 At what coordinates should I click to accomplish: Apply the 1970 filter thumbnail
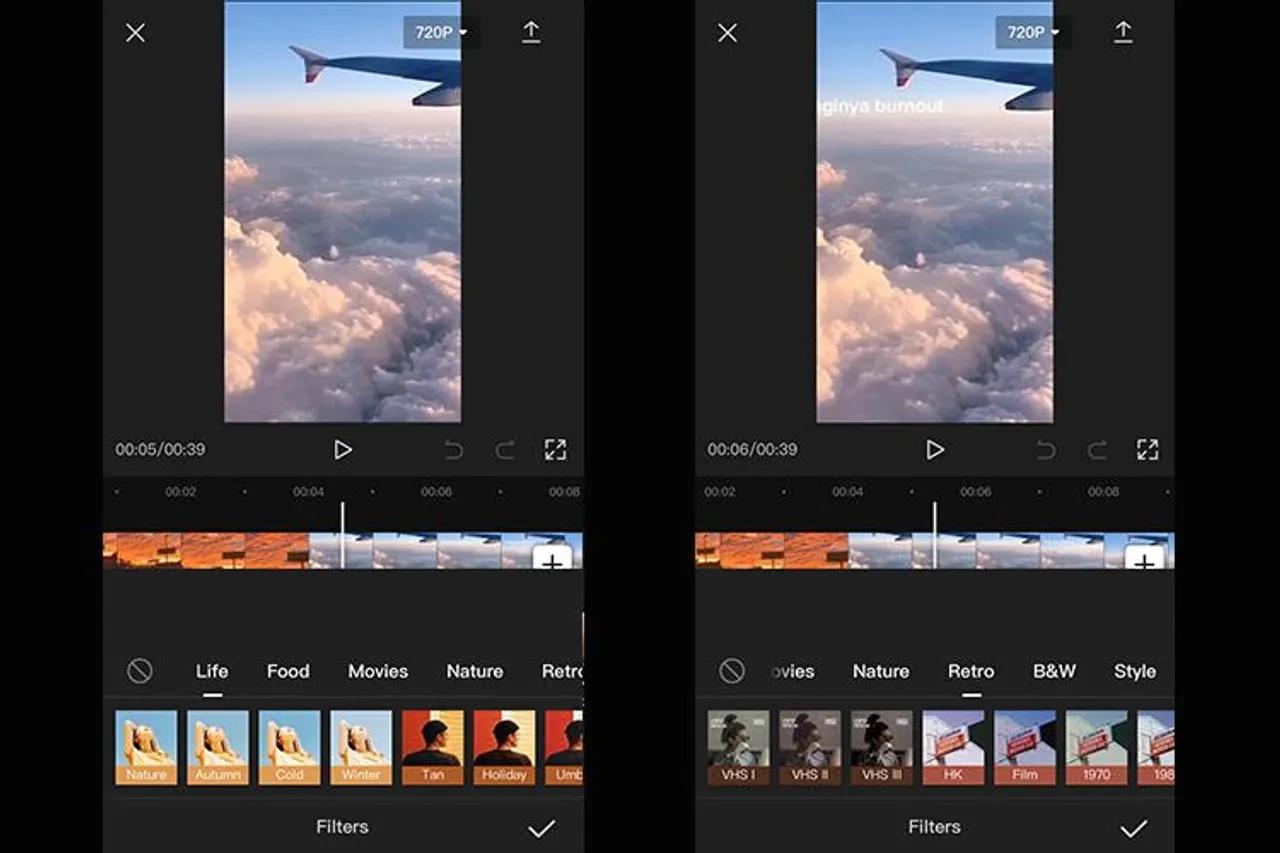[1097, 747]
